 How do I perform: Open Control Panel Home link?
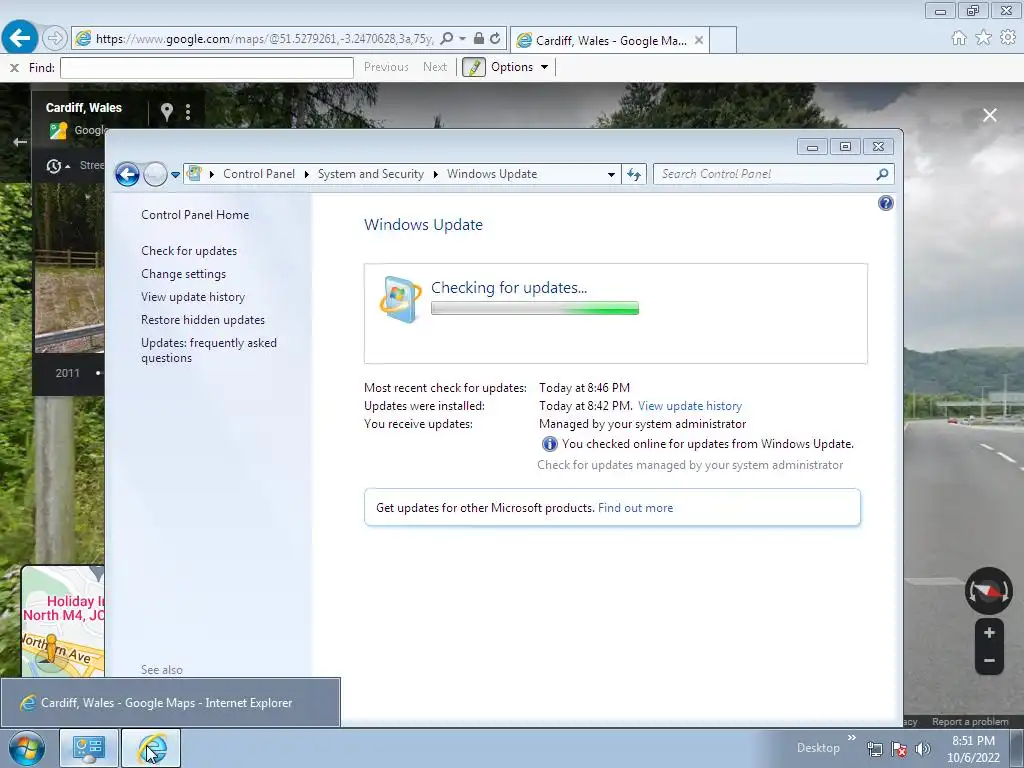click(x=195, y=215)
